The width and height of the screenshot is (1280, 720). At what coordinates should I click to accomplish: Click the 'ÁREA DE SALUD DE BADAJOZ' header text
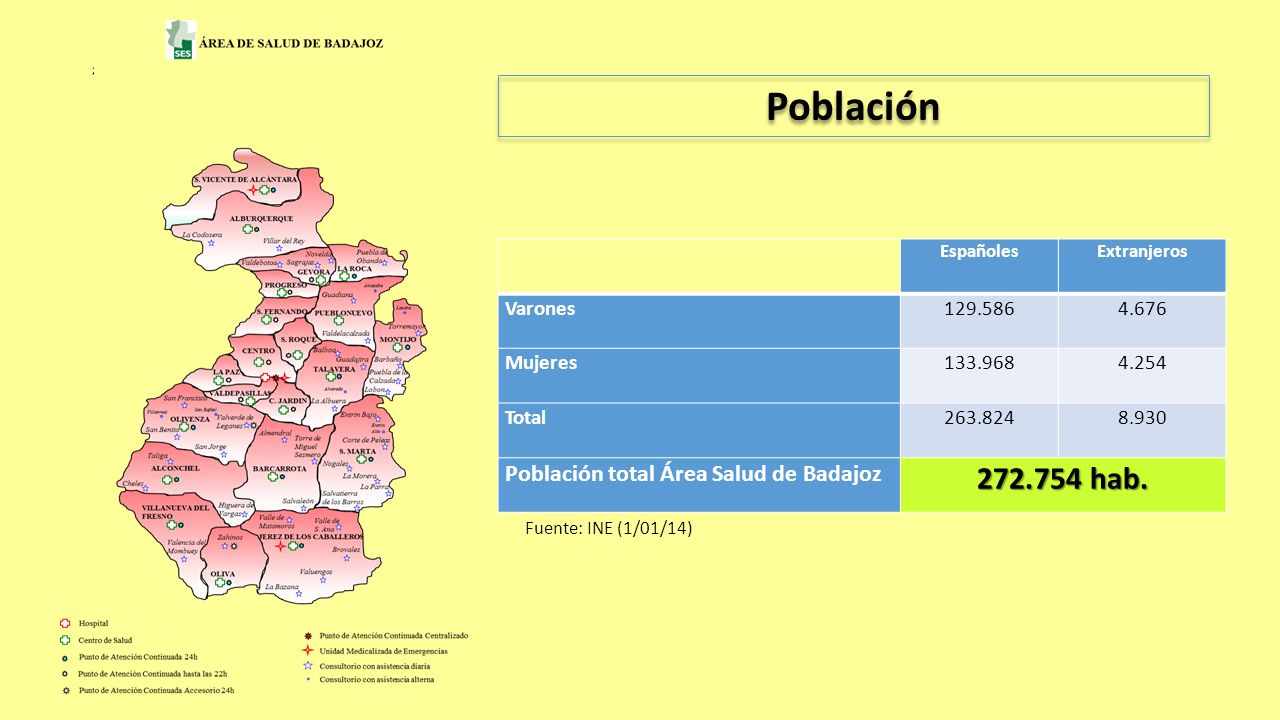[292, 44]
